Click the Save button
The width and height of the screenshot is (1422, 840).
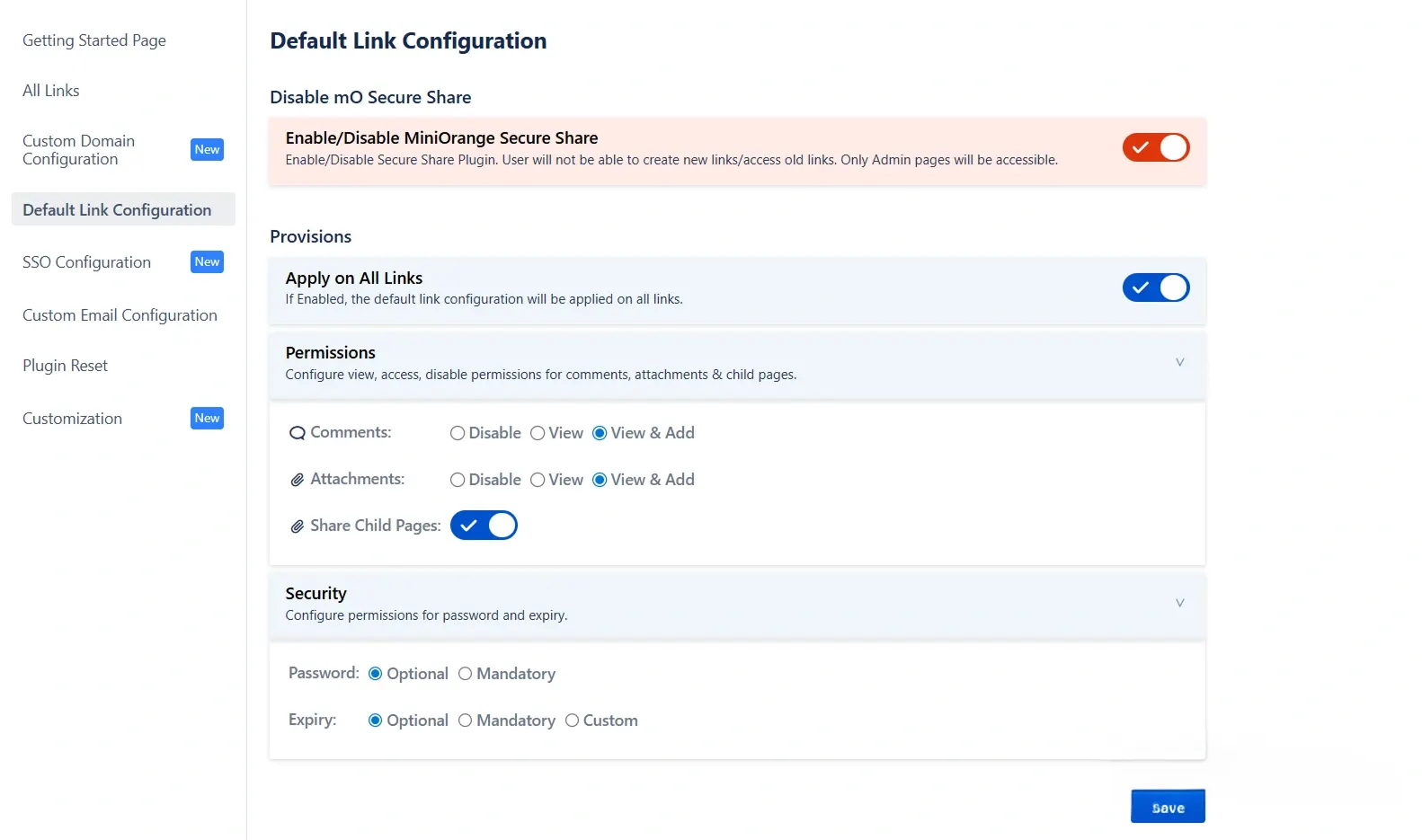point(1168,807)
